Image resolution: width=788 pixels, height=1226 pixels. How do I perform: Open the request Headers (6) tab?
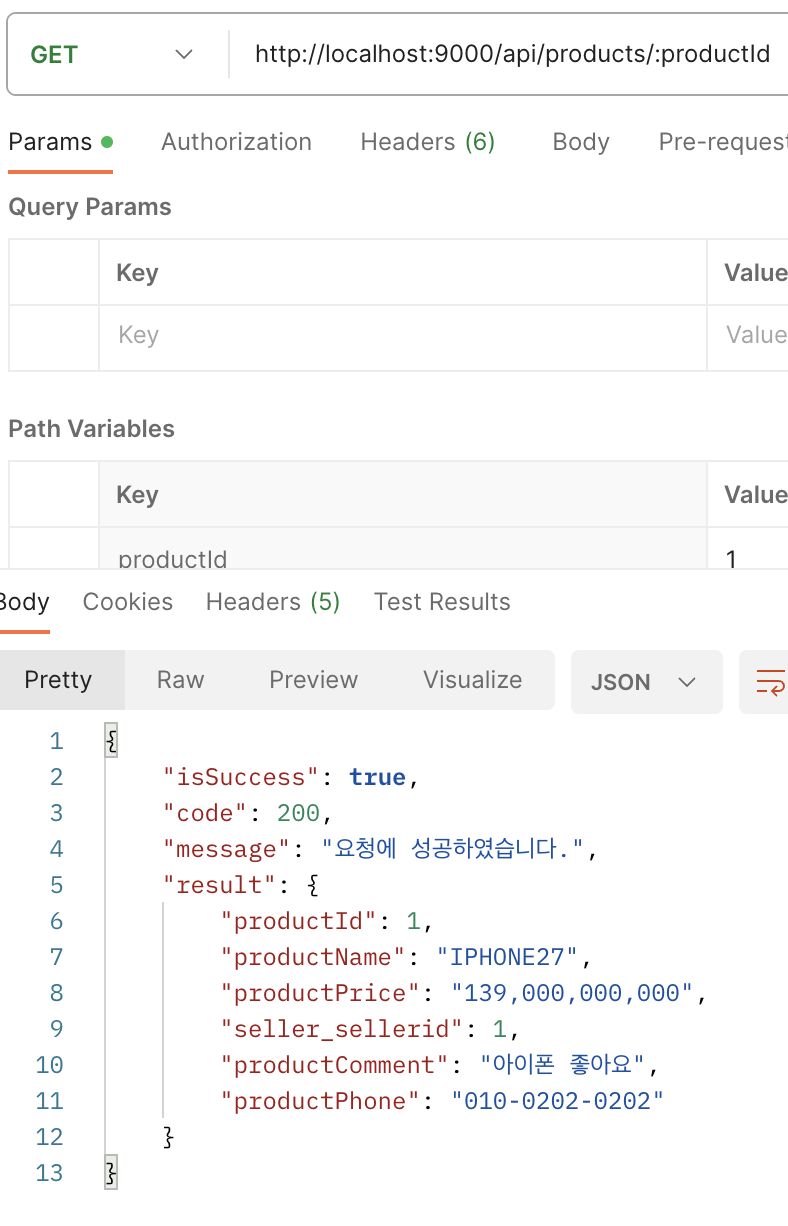[428, 142]
